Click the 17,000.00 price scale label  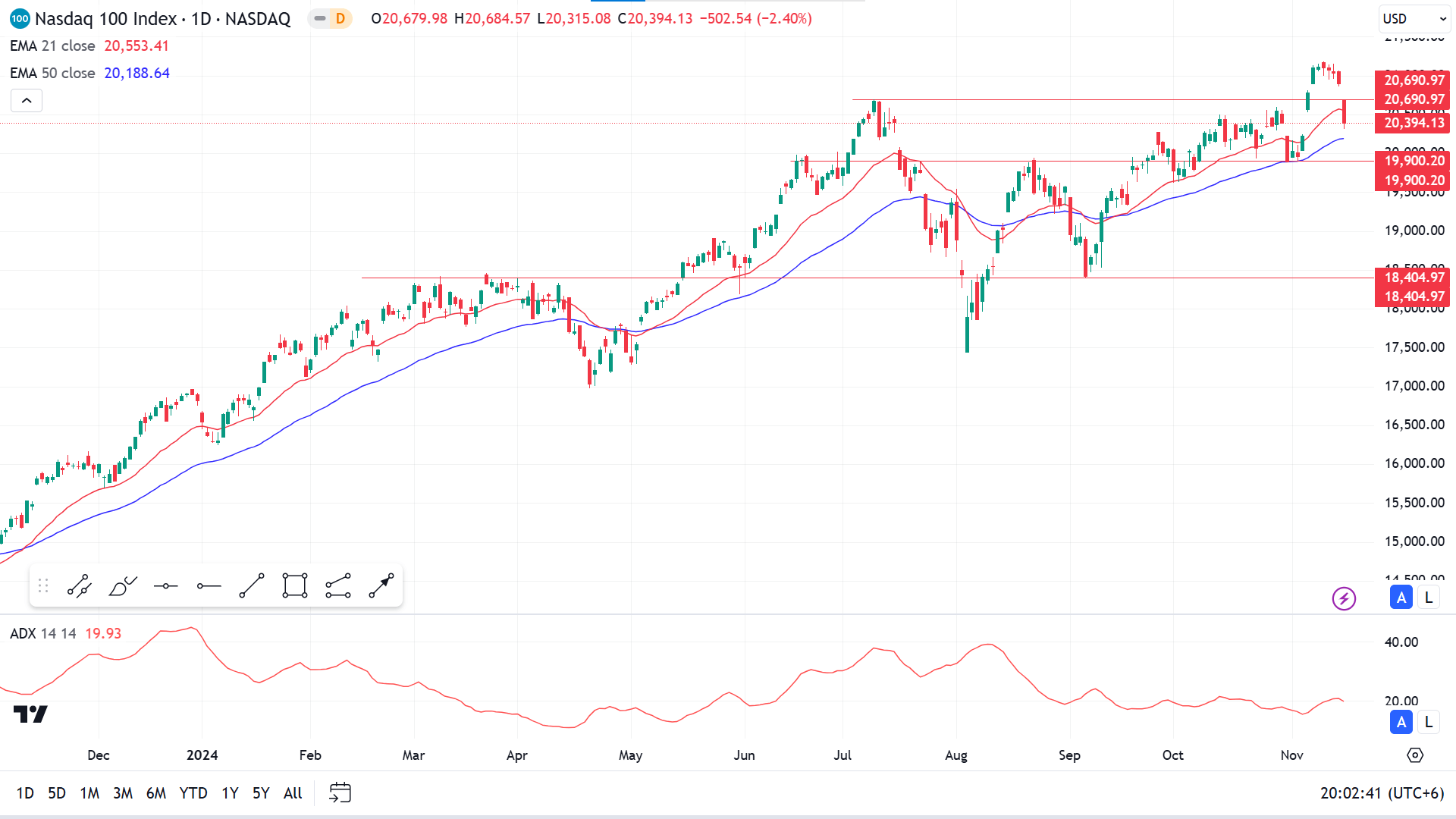(1414, 386)
